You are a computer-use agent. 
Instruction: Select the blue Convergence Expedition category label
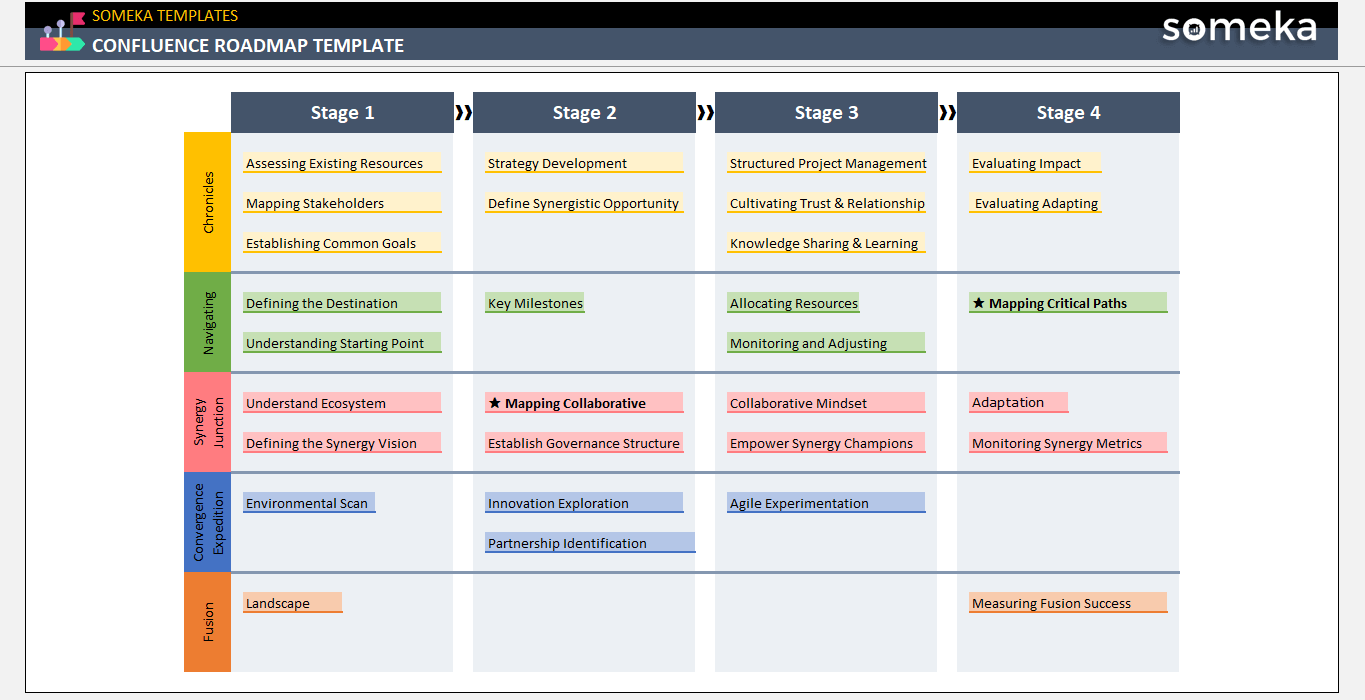point(208,522)
